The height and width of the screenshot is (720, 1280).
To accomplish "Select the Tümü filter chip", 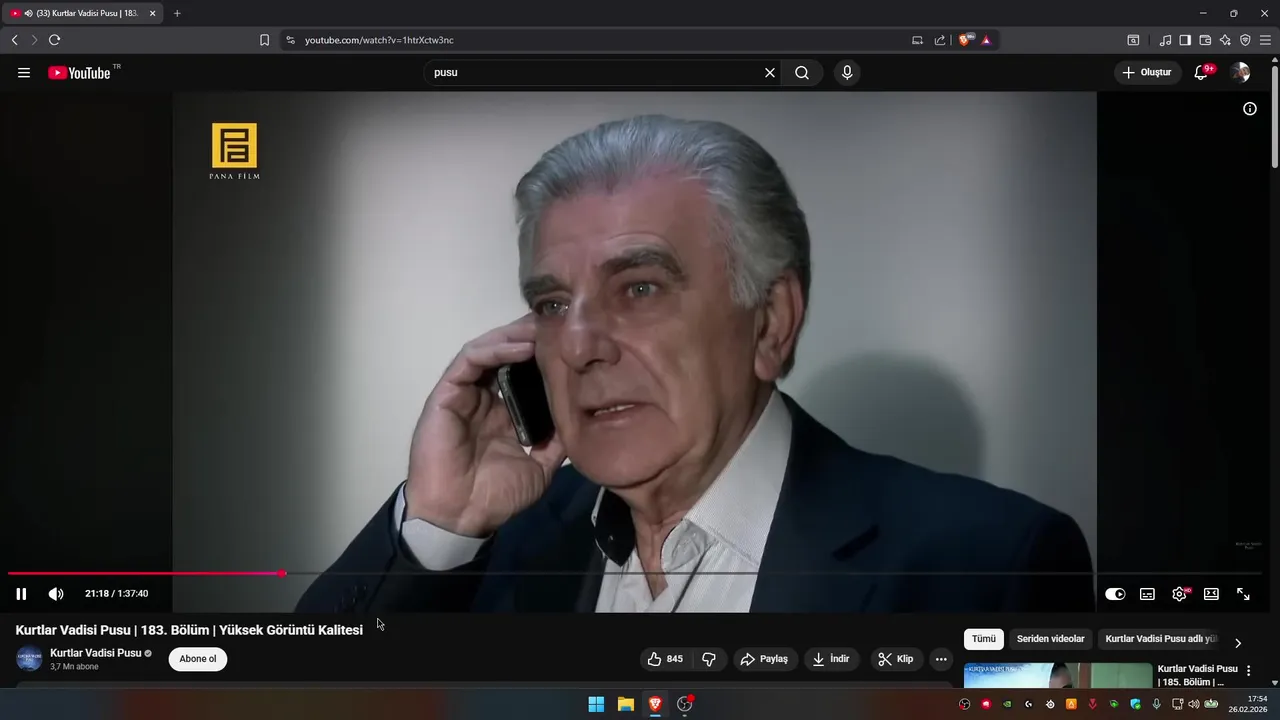I will (x=984, y=639).
